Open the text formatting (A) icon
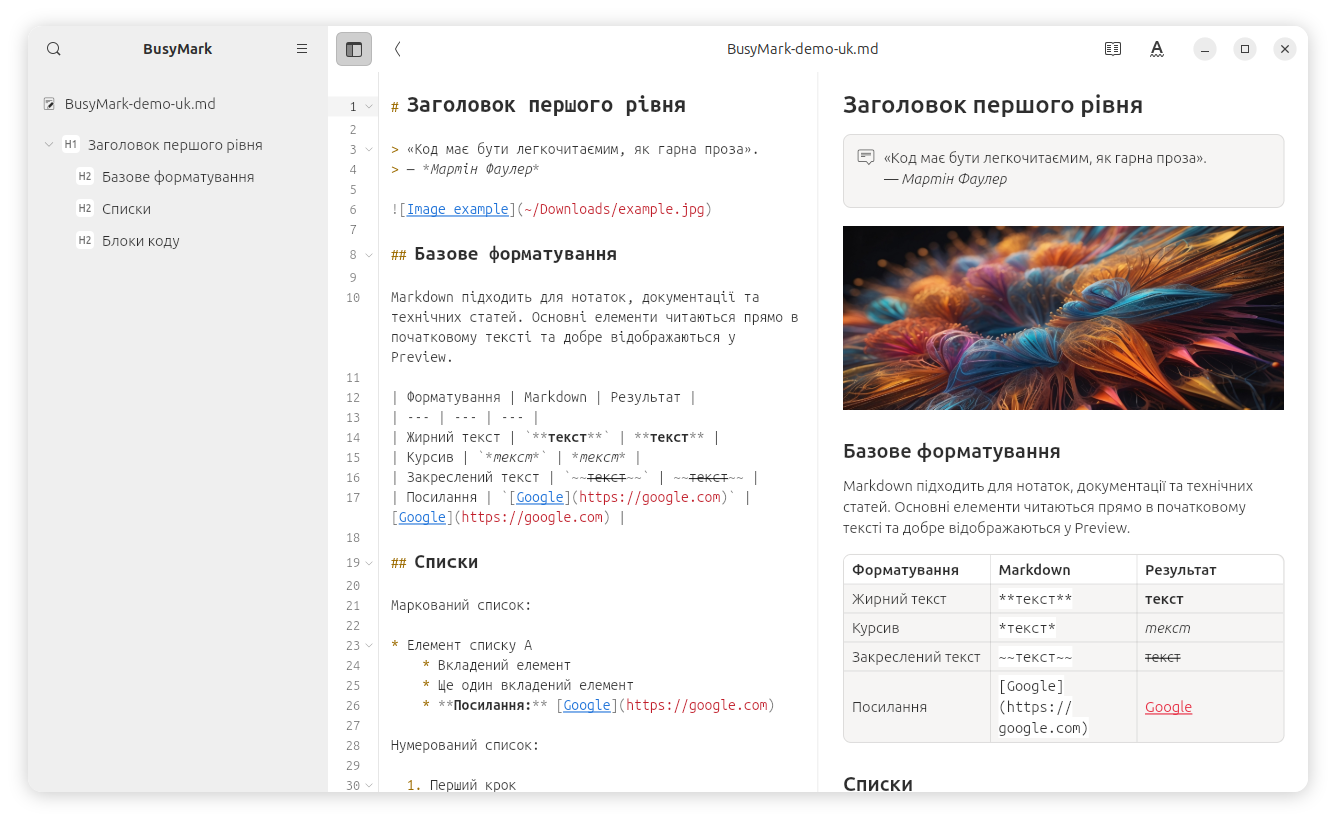Image resolution: width=1336 pixels, height=822 pixels. tap(1157, 49)
